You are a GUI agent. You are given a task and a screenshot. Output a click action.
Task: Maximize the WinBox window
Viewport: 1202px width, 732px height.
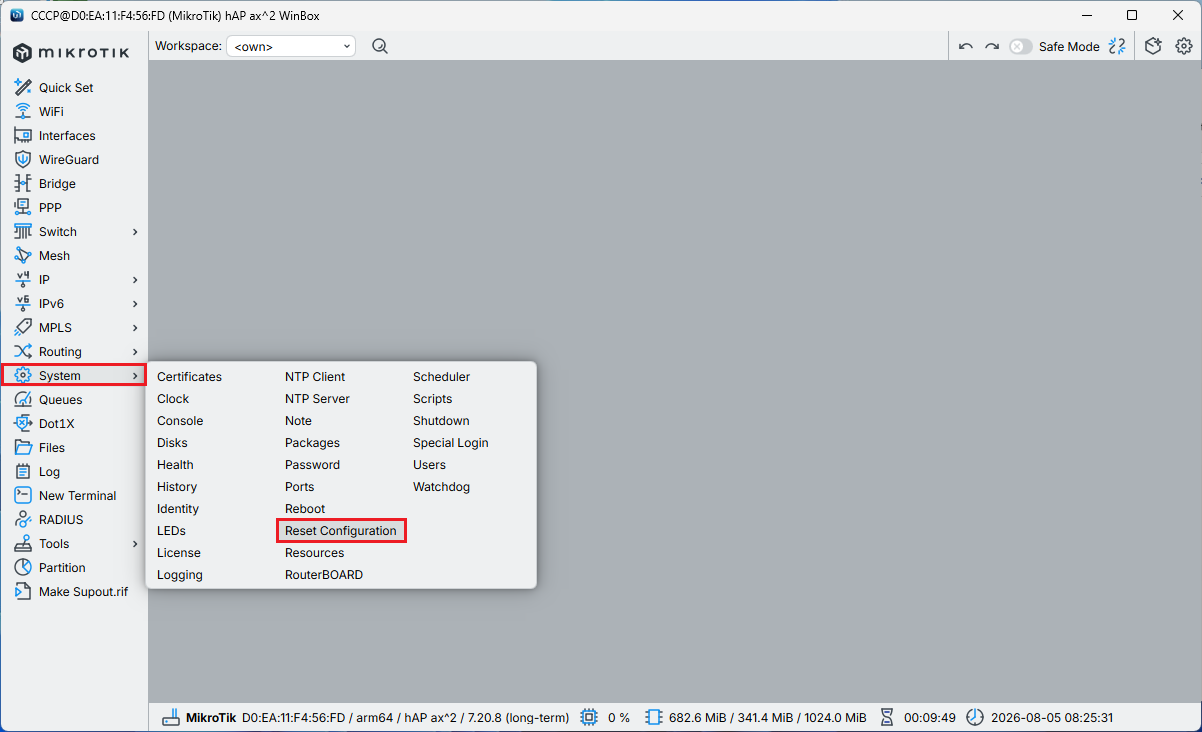click(1132, 15)
